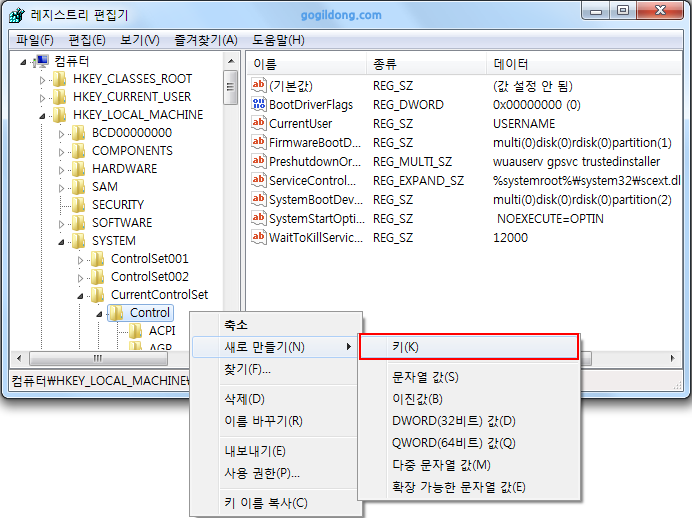This screenshot has width=692, height=518.
Task: Expand the ControlSet001 node arrow
Action: [80, 260]
